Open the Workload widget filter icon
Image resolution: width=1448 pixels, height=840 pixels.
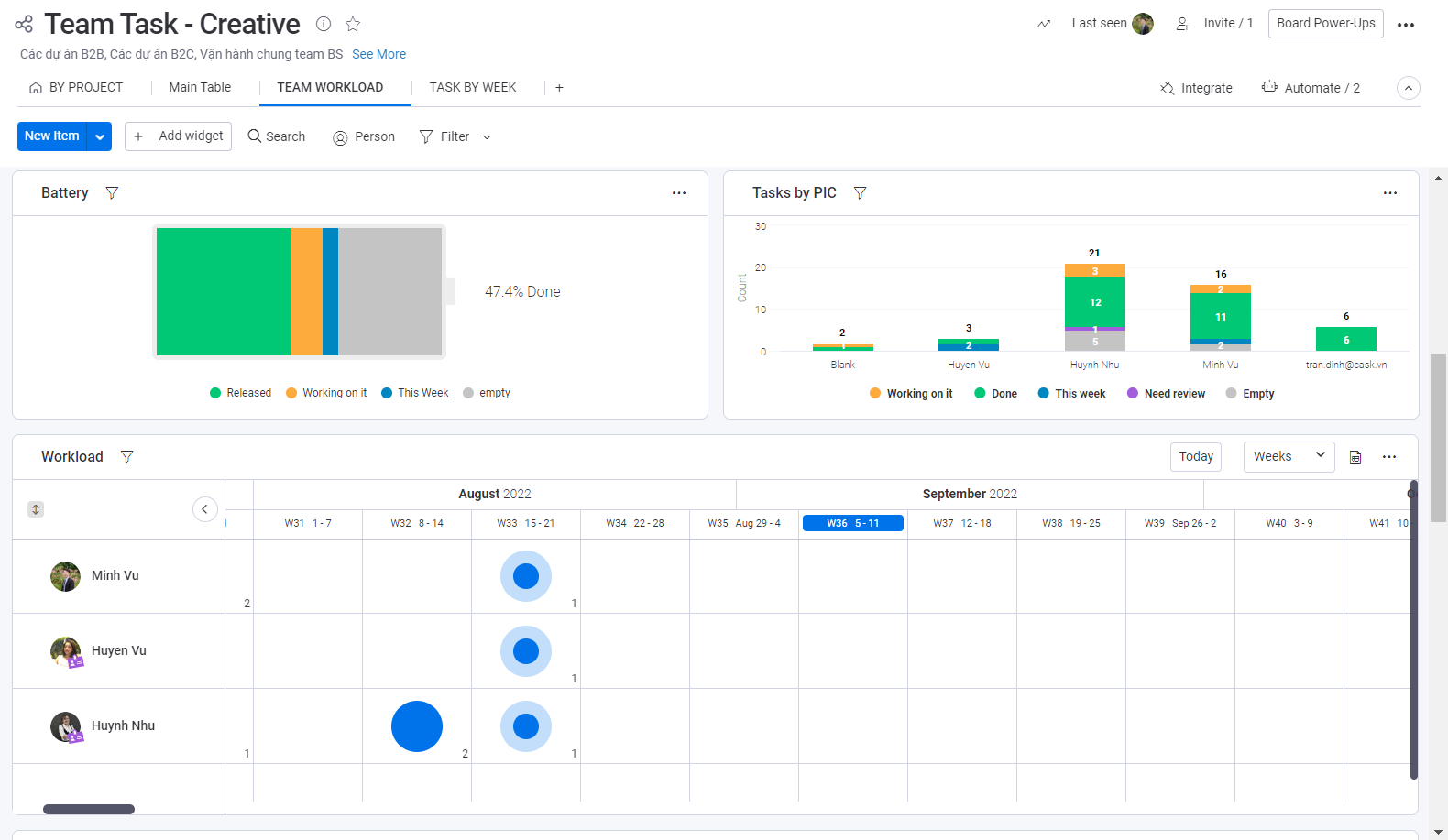coord(127,457)
